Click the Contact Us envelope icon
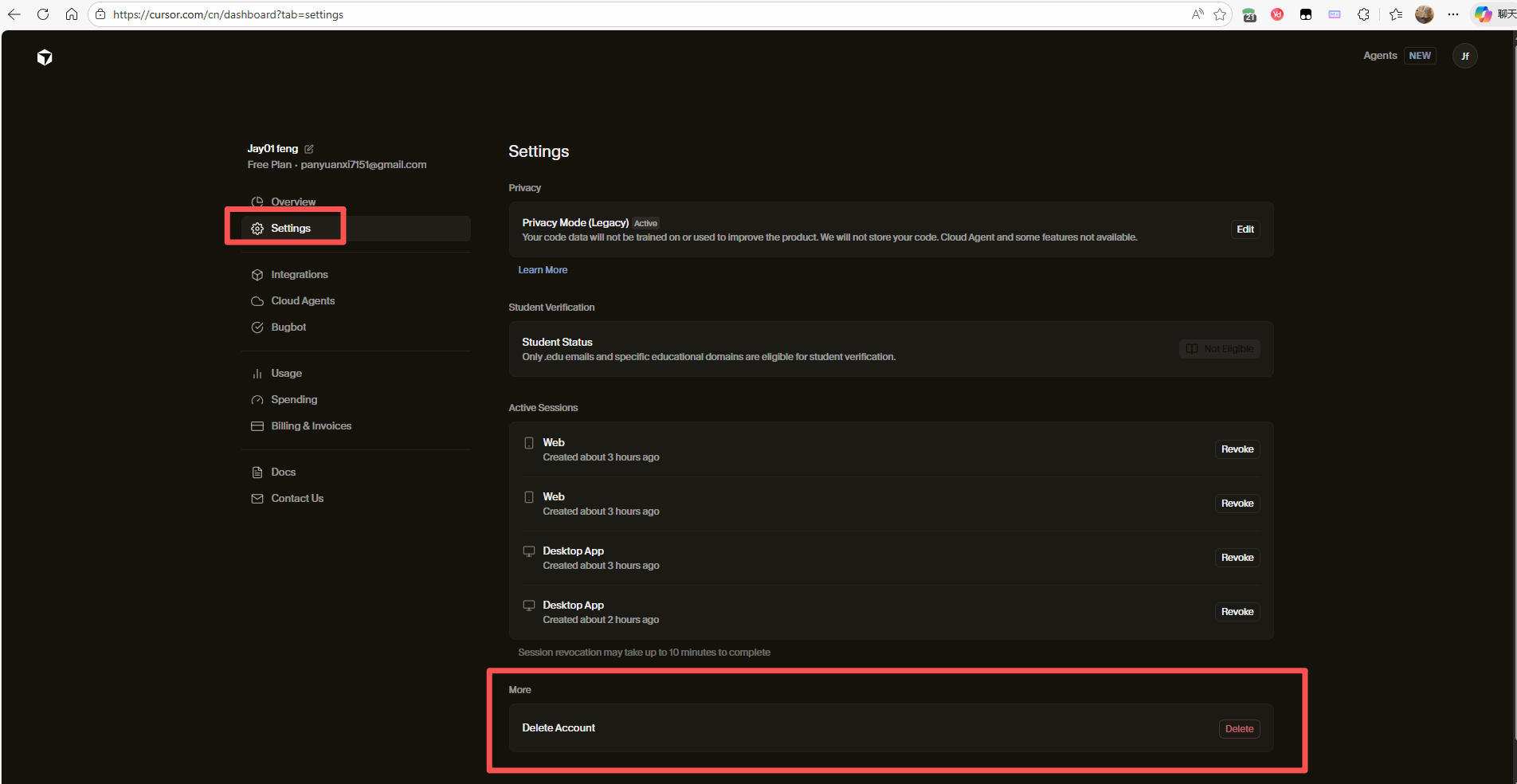1517x784 pixels. tap(257, 499)
